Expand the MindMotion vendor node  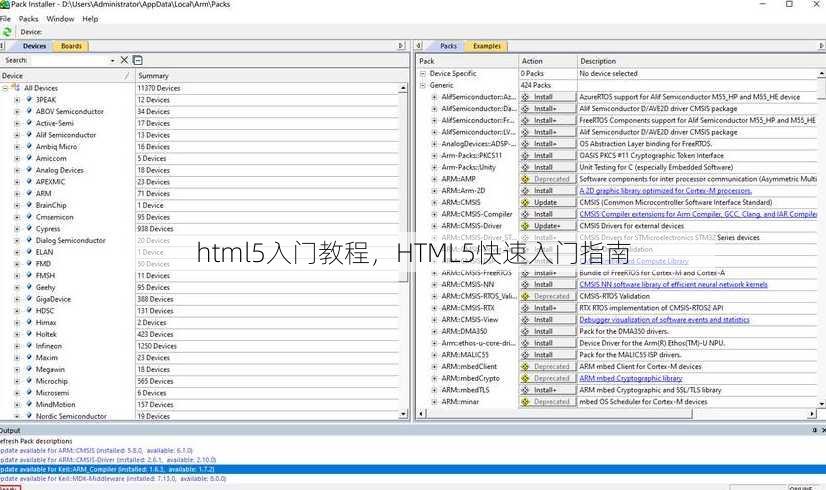coord(17,405)
